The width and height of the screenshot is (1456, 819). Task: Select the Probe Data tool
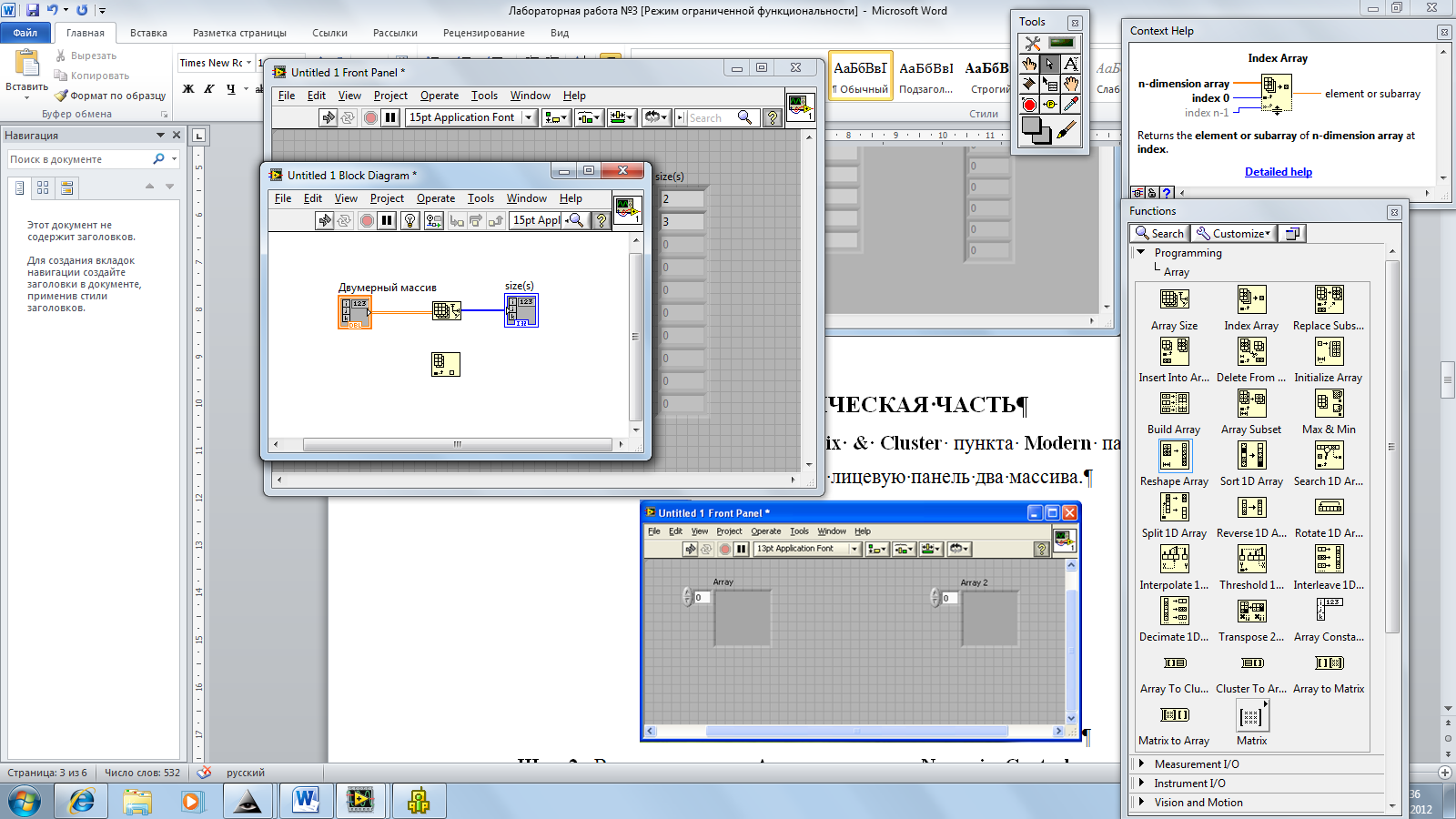(1050, 105)
